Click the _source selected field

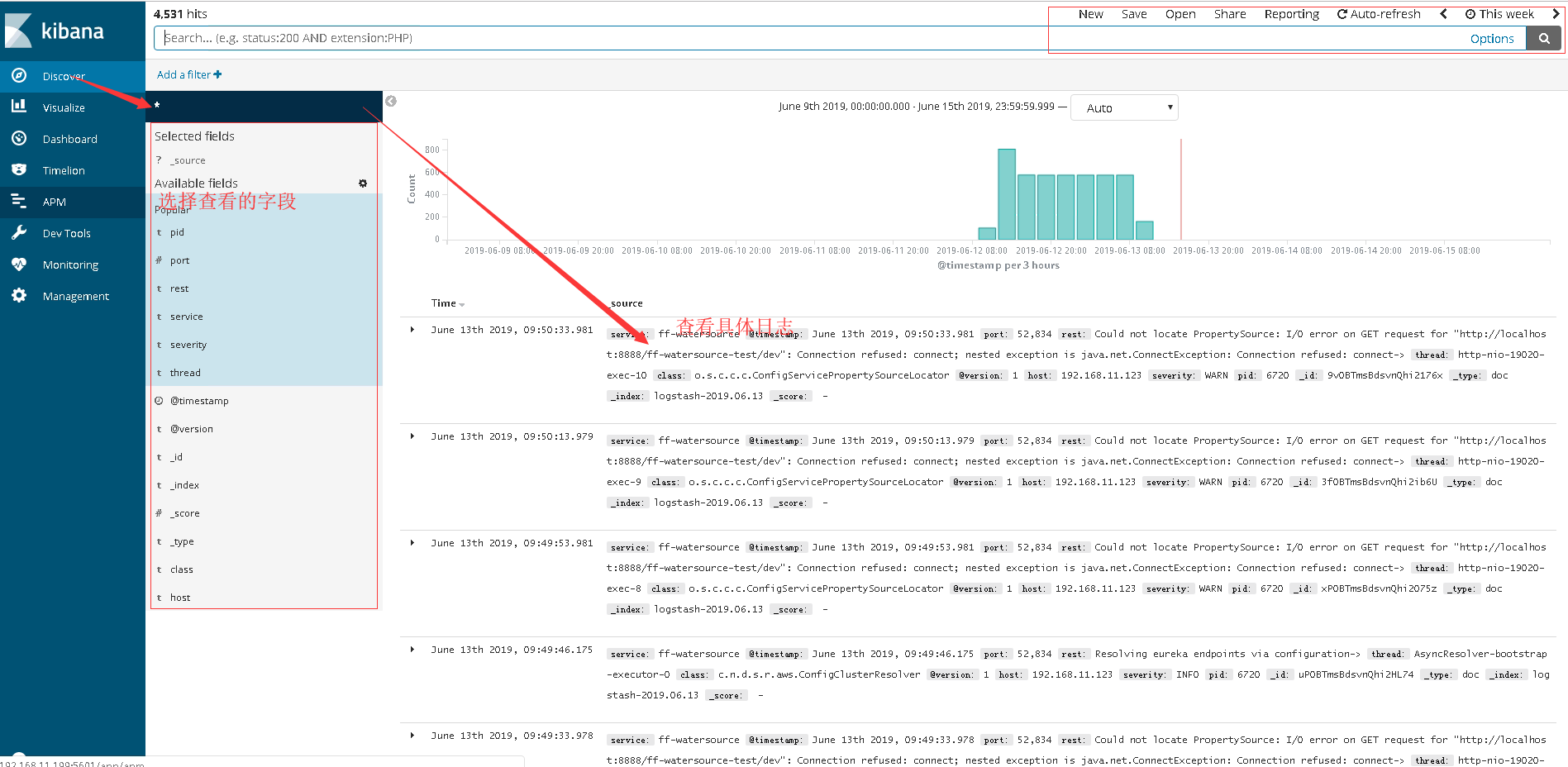click(x=188, y=160)
